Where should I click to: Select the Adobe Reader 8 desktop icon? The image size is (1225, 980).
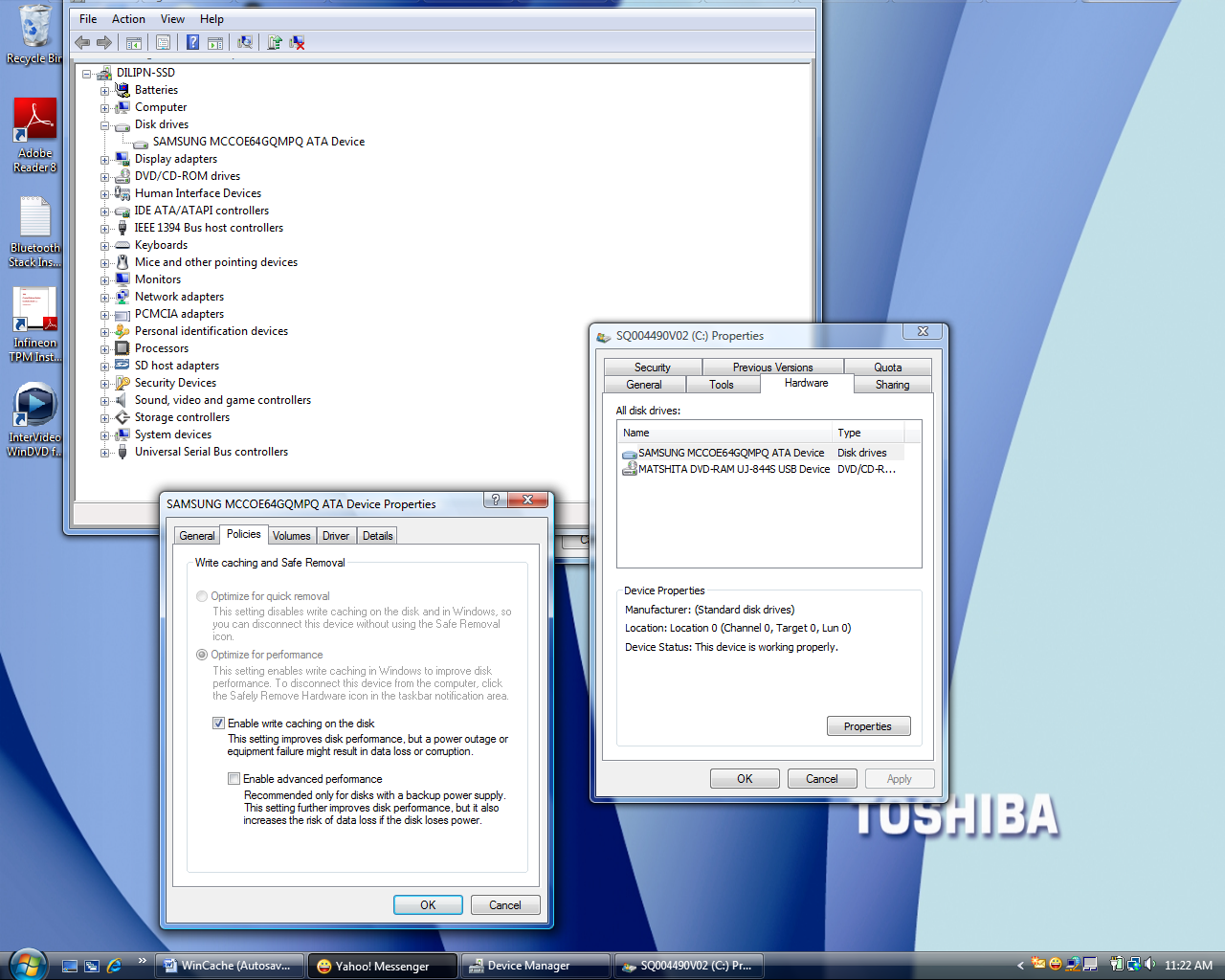(x=34, y=135)
